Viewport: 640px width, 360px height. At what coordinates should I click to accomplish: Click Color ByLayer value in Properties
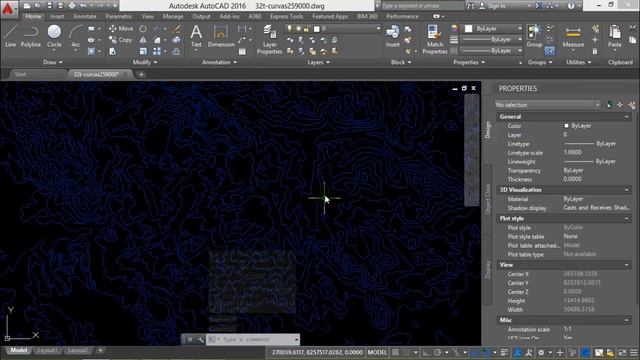pyautogui.click(x=581, y=126)
